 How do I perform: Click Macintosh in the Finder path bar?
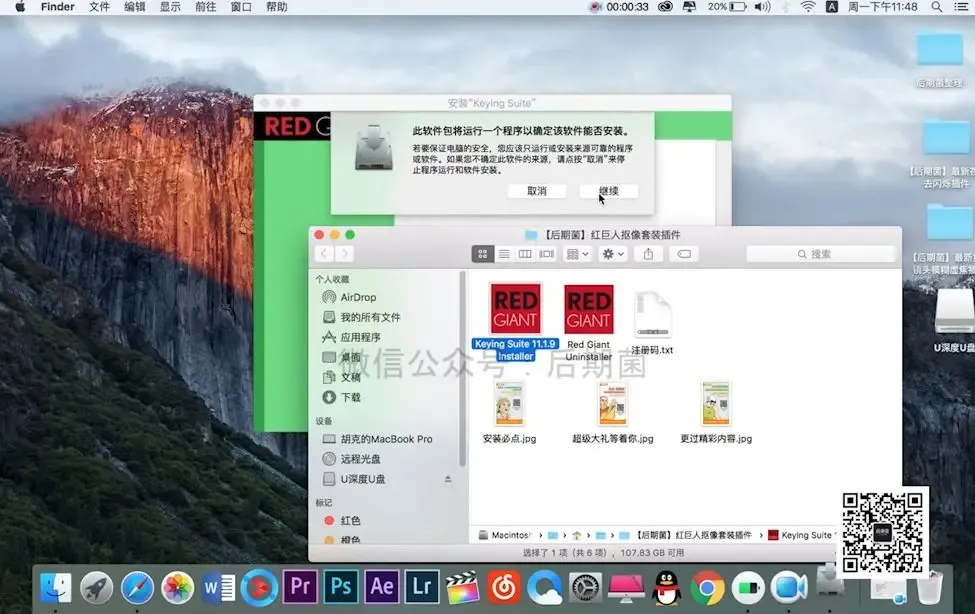(505, 535)
